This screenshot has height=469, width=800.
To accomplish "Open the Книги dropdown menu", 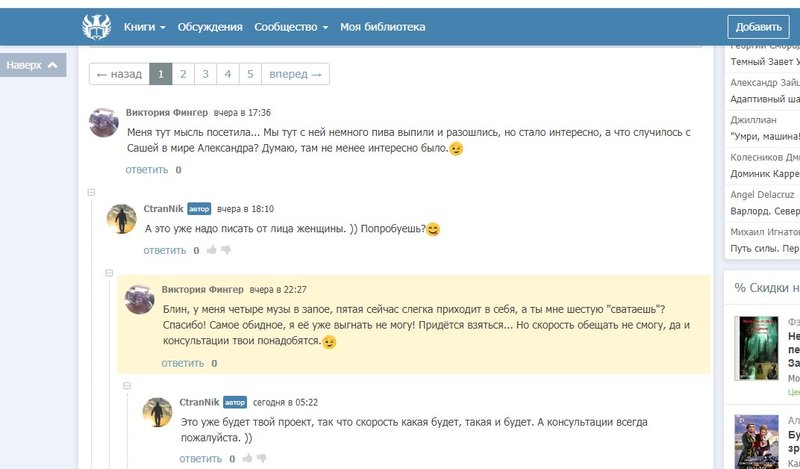I will [x=145, y=27].
